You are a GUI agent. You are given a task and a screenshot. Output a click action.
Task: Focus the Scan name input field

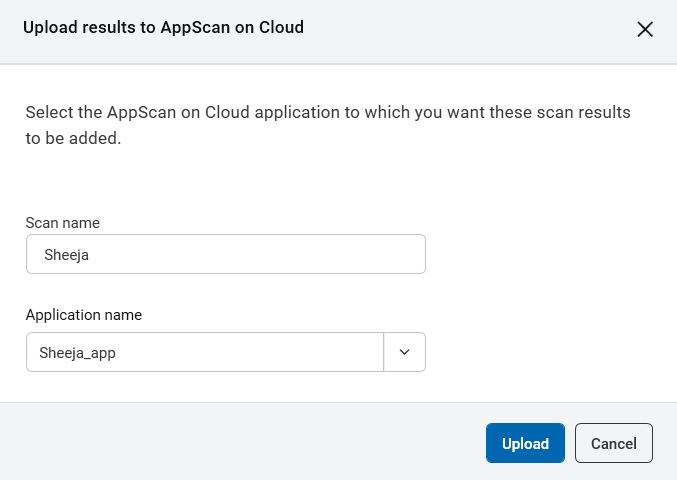225,254
